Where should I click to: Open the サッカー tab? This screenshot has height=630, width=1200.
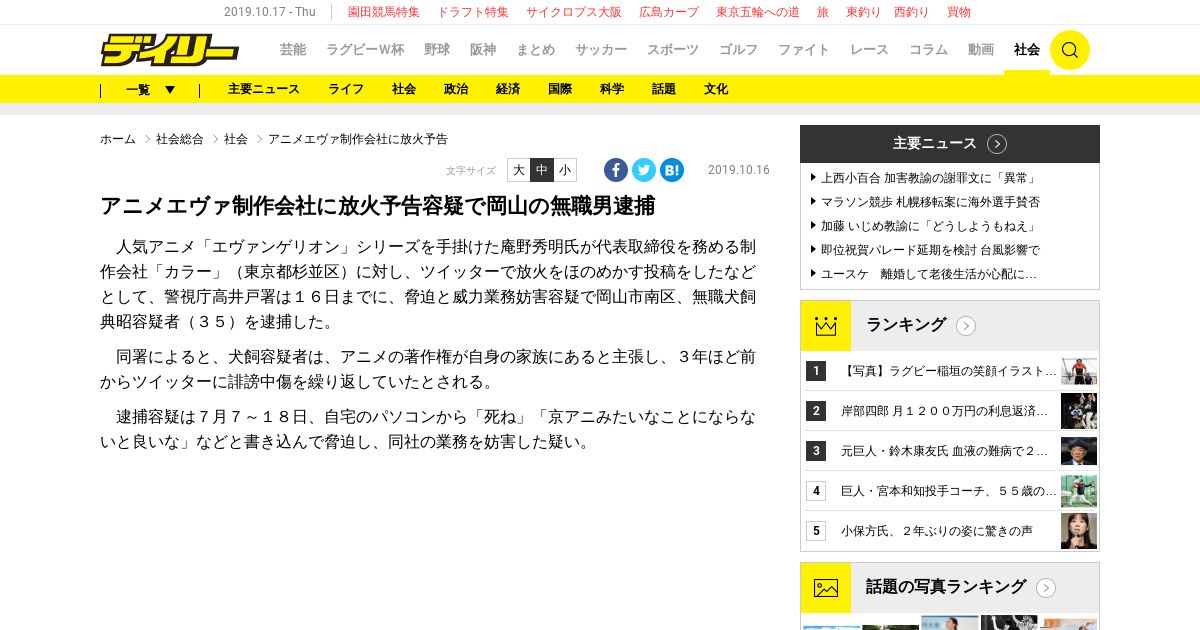coord(601,50)
